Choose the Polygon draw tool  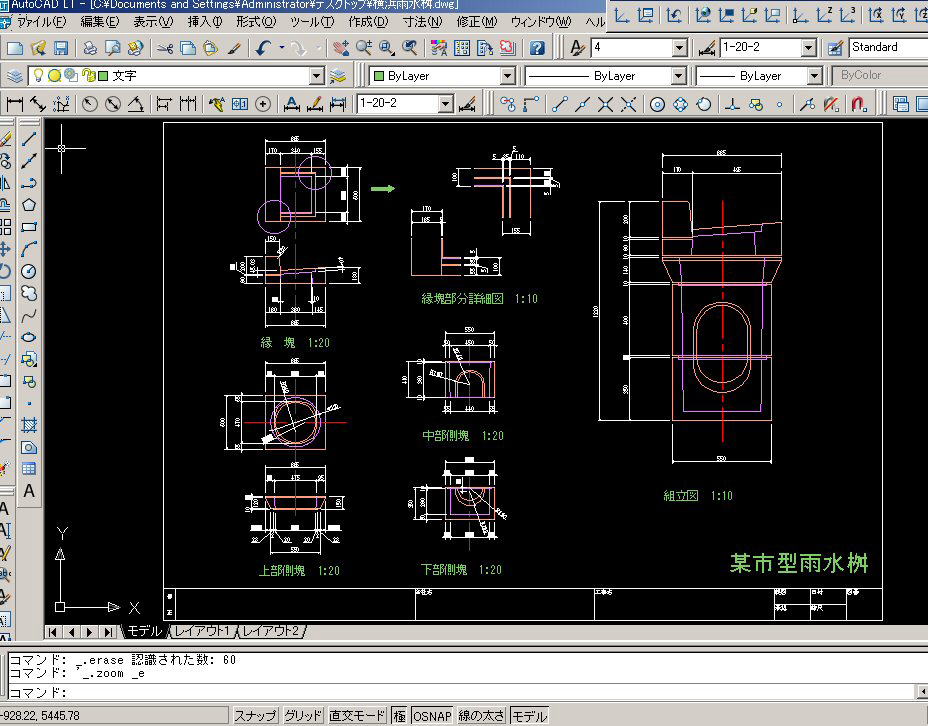[29, 205]
